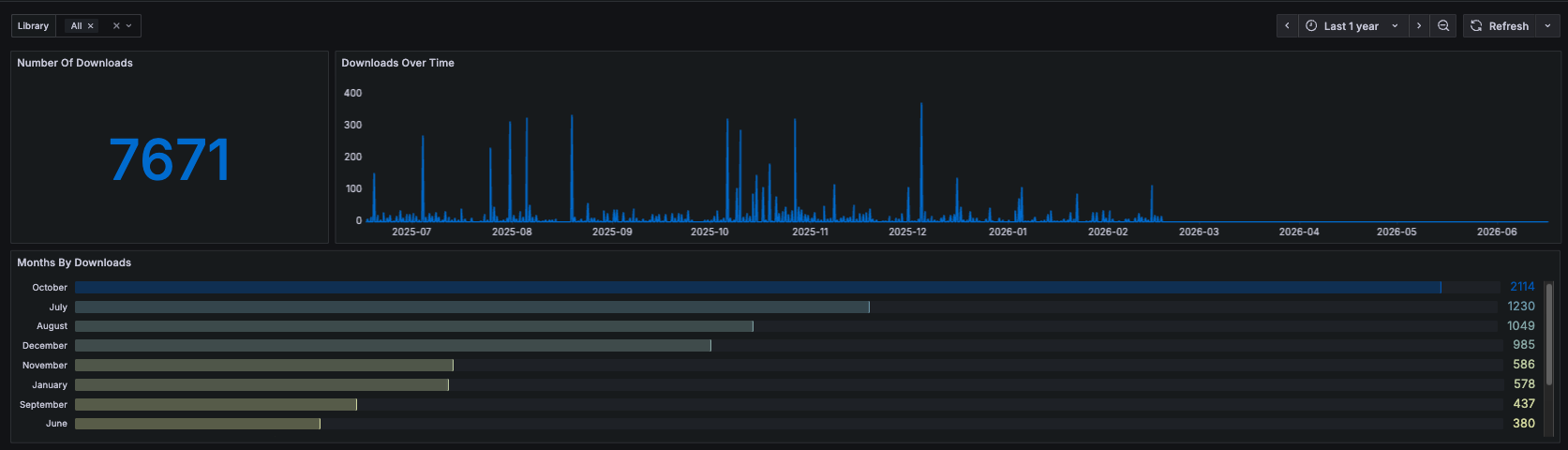This screenshot has width=1568, height=450.
Task: Click the Library variable label
Action: pyautogui.click(x=33, y=26)
